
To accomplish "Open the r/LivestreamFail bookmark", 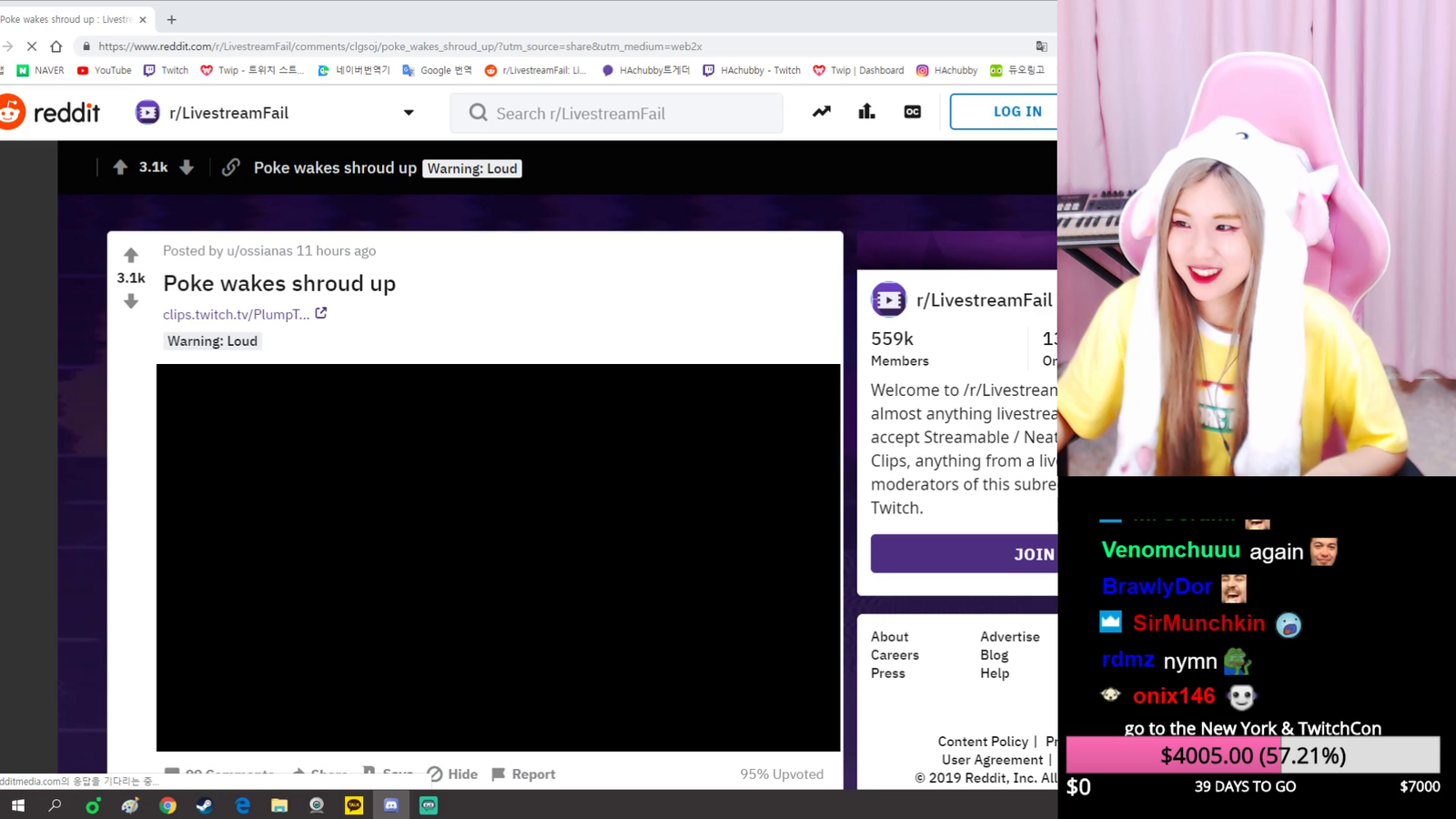I will [x=536, y=70].
